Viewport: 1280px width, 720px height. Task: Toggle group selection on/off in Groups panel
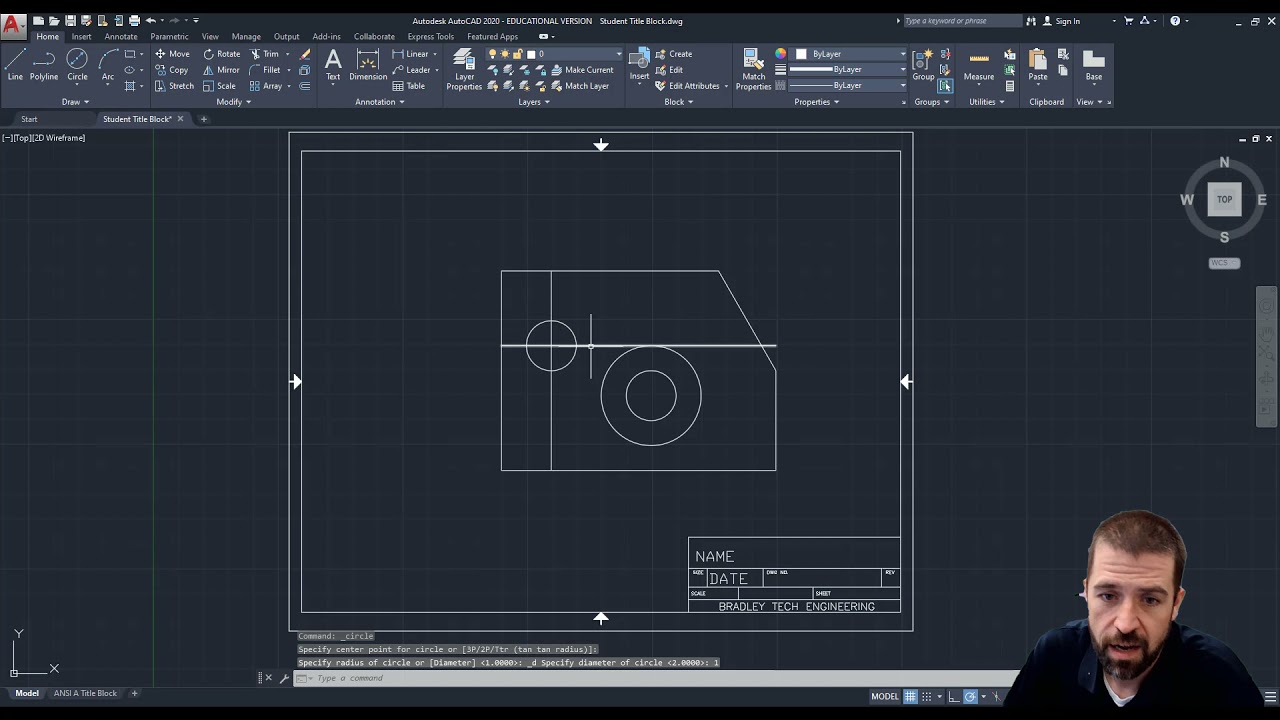click(945, 86)
